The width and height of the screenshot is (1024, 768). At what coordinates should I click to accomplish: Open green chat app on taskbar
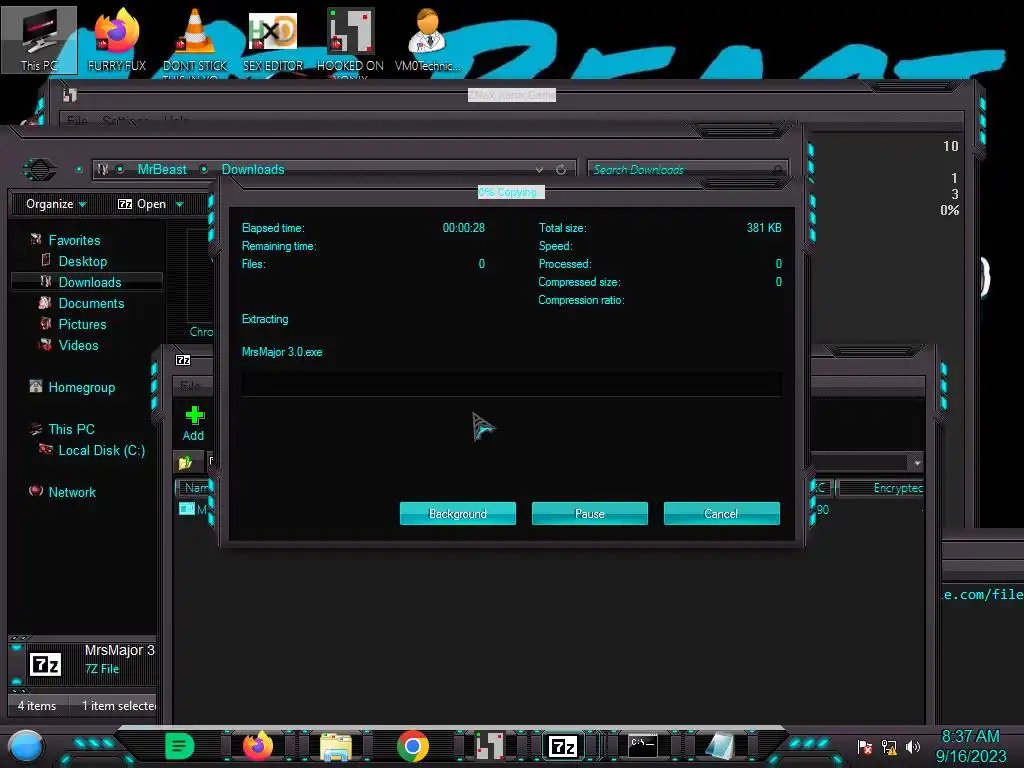pos(180,746)
